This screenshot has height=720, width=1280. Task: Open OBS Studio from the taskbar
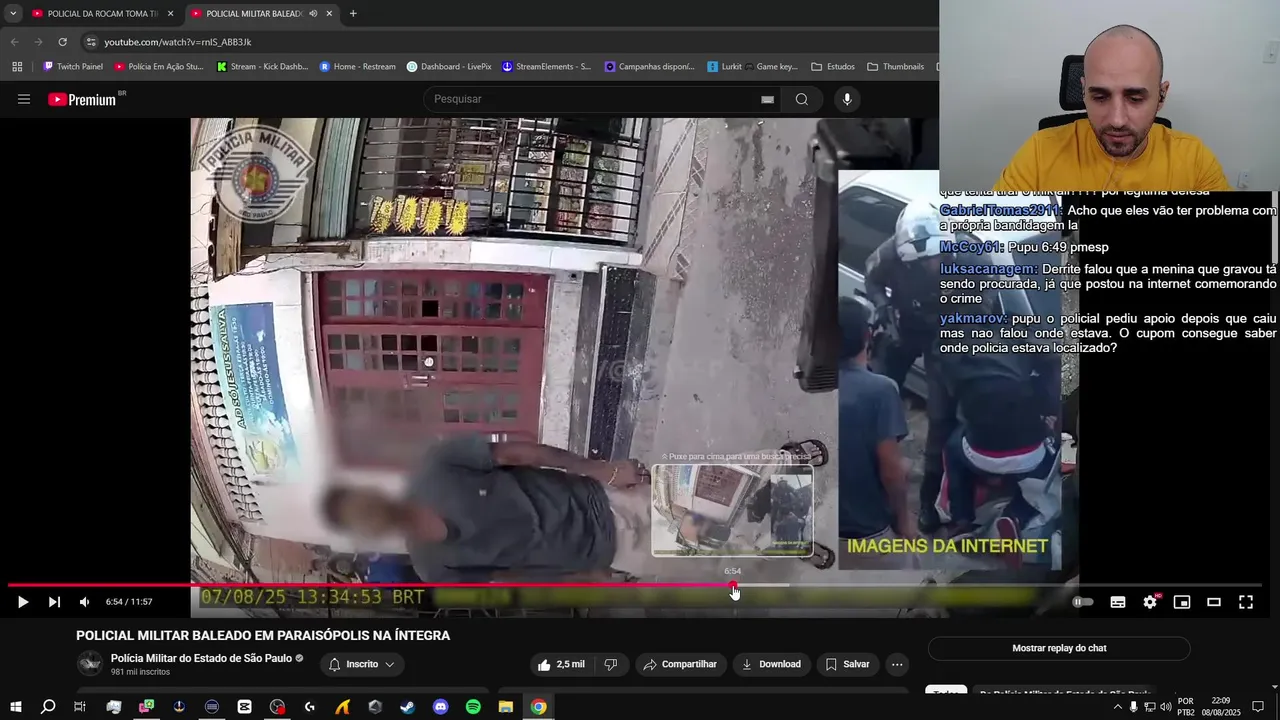[x=277, y=707]
